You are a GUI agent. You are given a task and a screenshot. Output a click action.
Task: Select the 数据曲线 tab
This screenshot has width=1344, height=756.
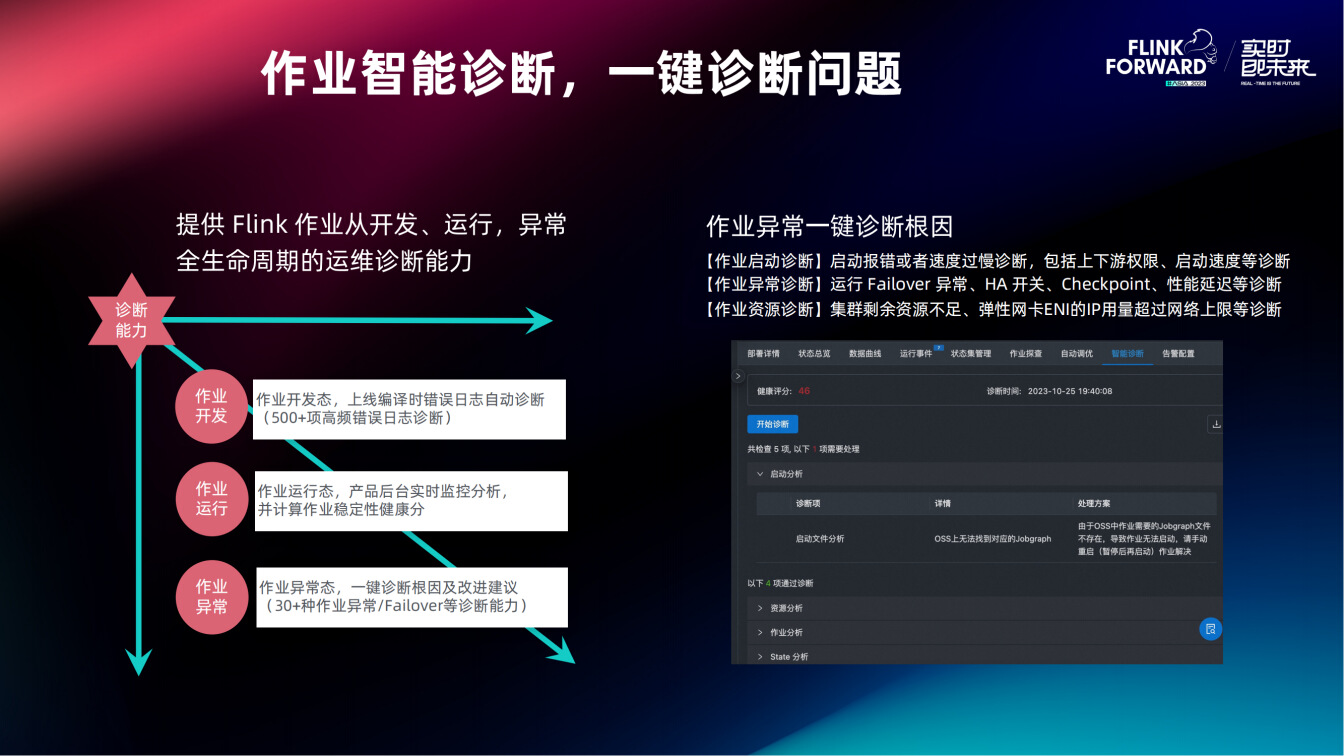(x=865, y=354)
